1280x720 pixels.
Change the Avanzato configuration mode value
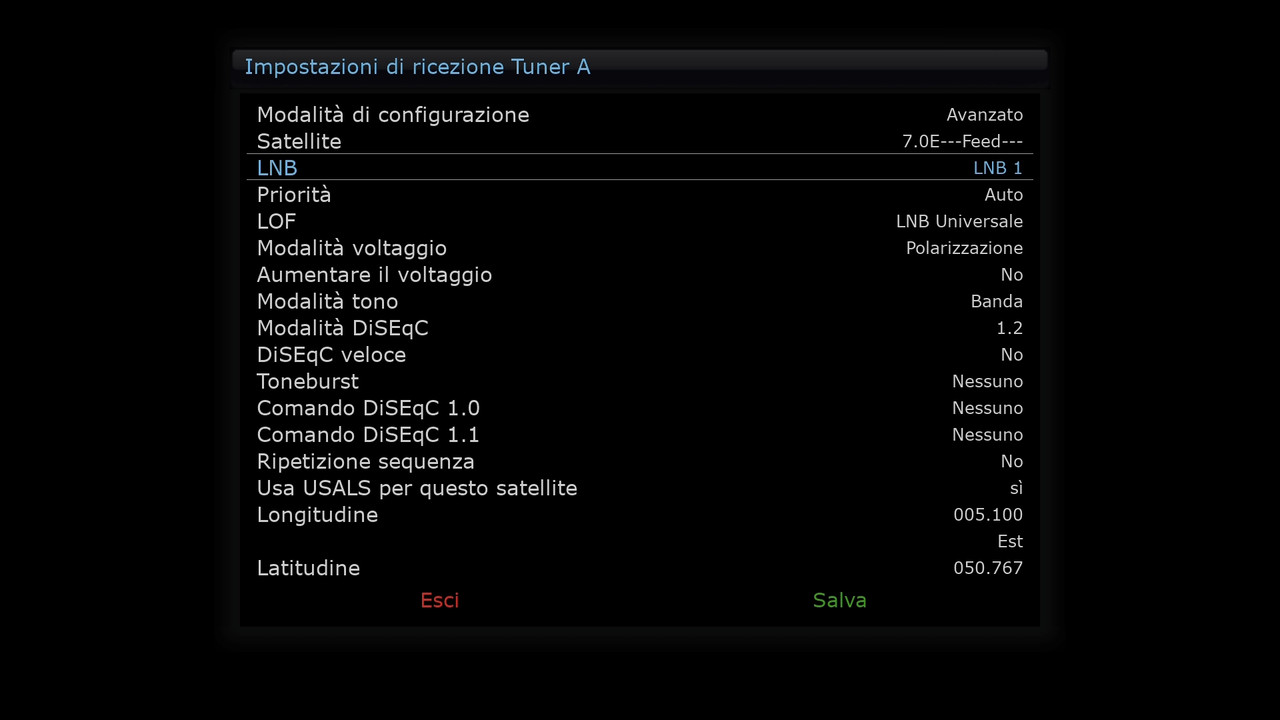[x=985, y=115]
